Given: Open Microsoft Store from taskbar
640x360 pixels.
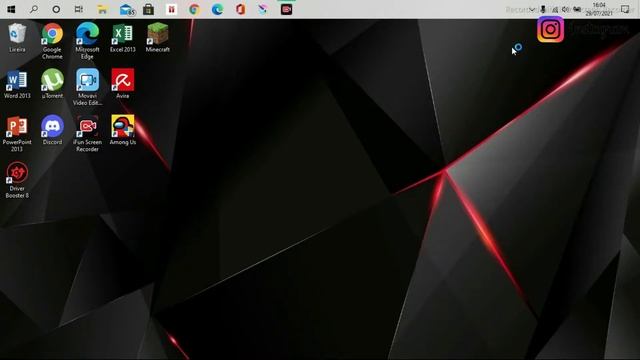Looking at the screenshot, I should (x=149, y=9).
